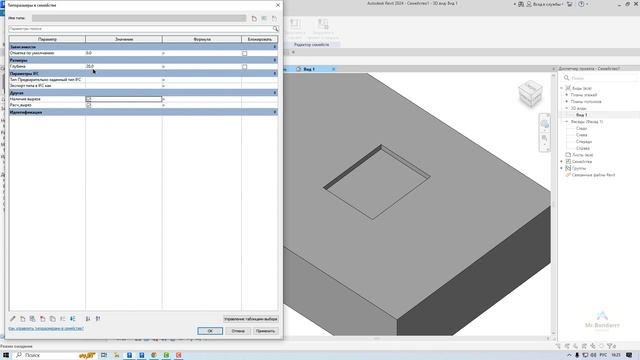Click the shopping cart icon in title bar
Image resolution: width=640 pixels, height=360 pixels.
pyautogui.click(x=570, y=4)
